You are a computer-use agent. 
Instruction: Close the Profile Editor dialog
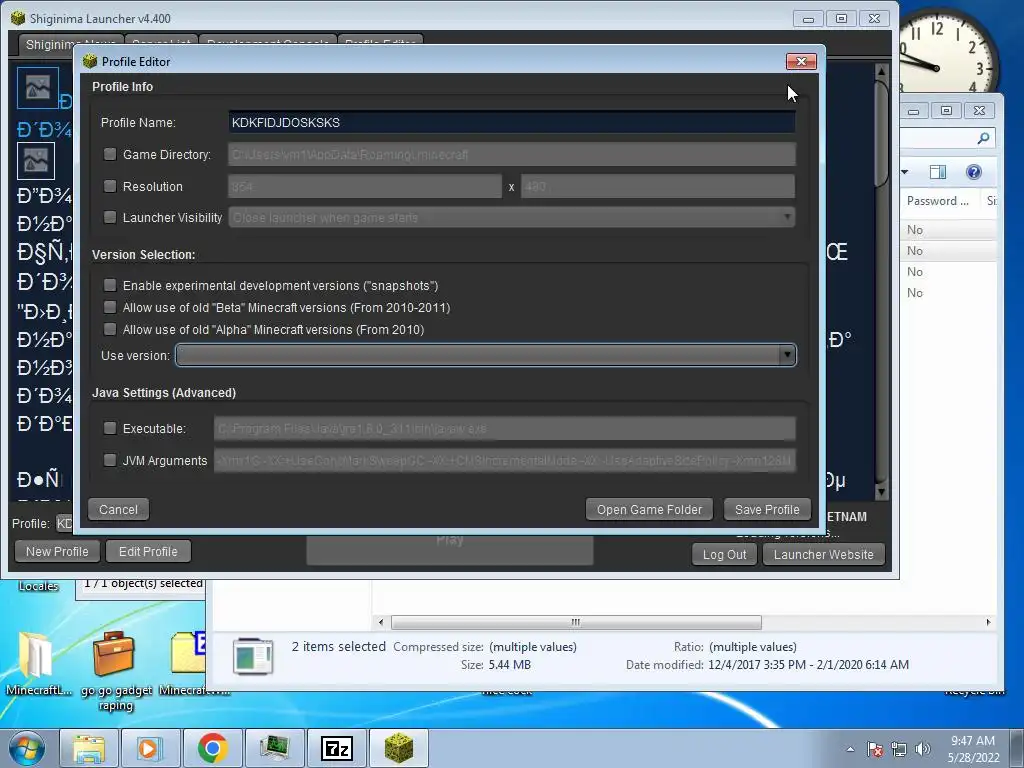coord(801,61)
